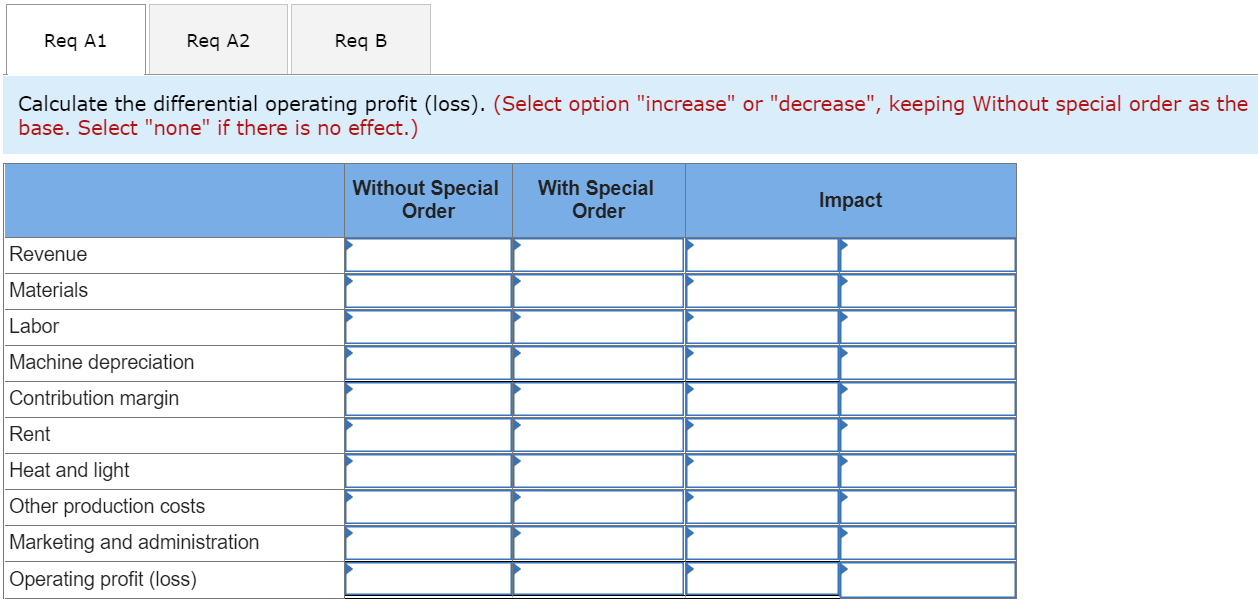Select Heat and light With Special Order field

click(x=599, y=471)
